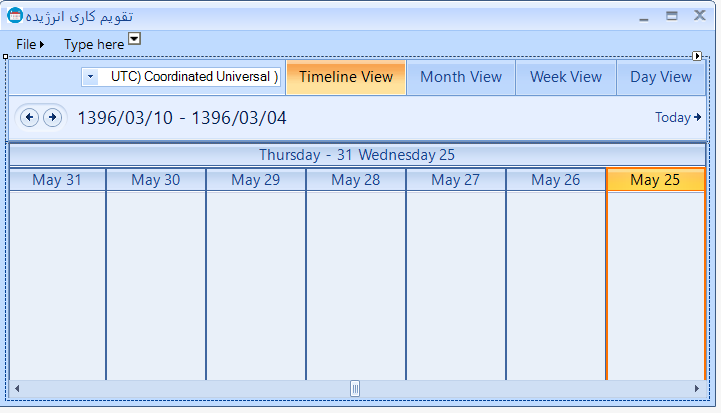Go to next date range arrow
The image size is (721, 413).
pyautogui.click(x=52, y=118)
